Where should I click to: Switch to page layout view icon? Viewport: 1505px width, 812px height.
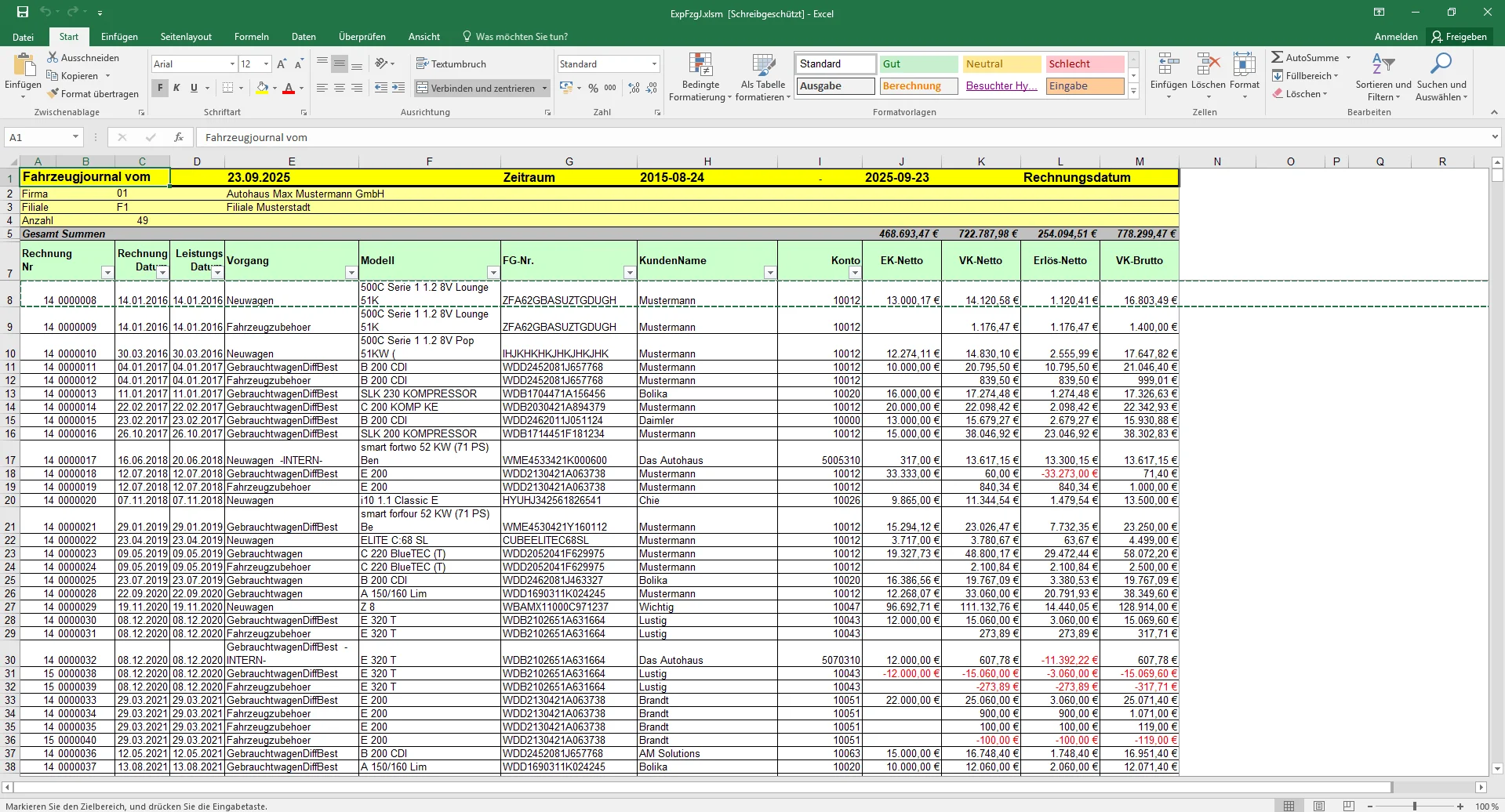(x=1319, y=806)
